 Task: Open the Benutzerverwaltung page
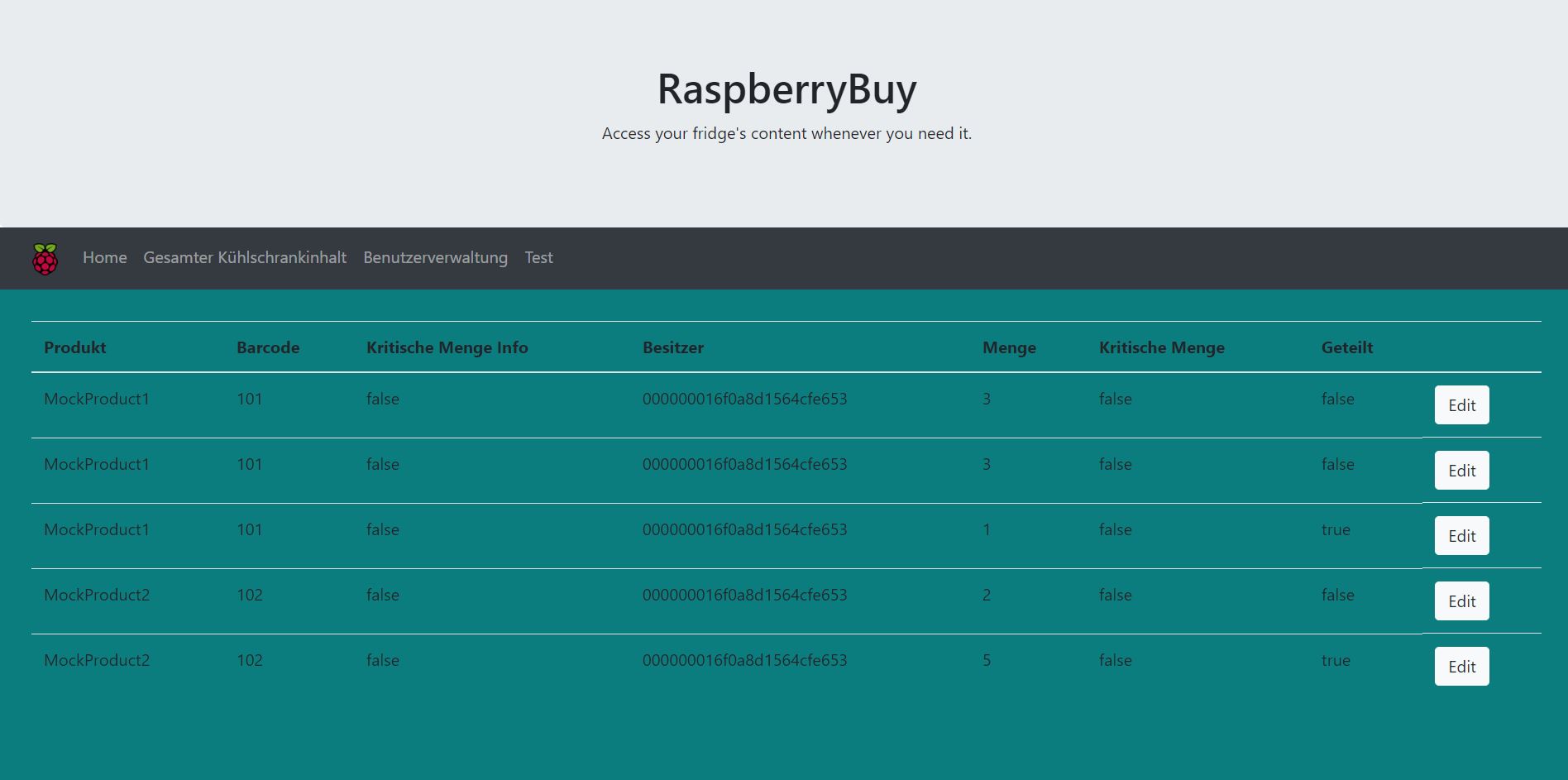pos(435,257)
